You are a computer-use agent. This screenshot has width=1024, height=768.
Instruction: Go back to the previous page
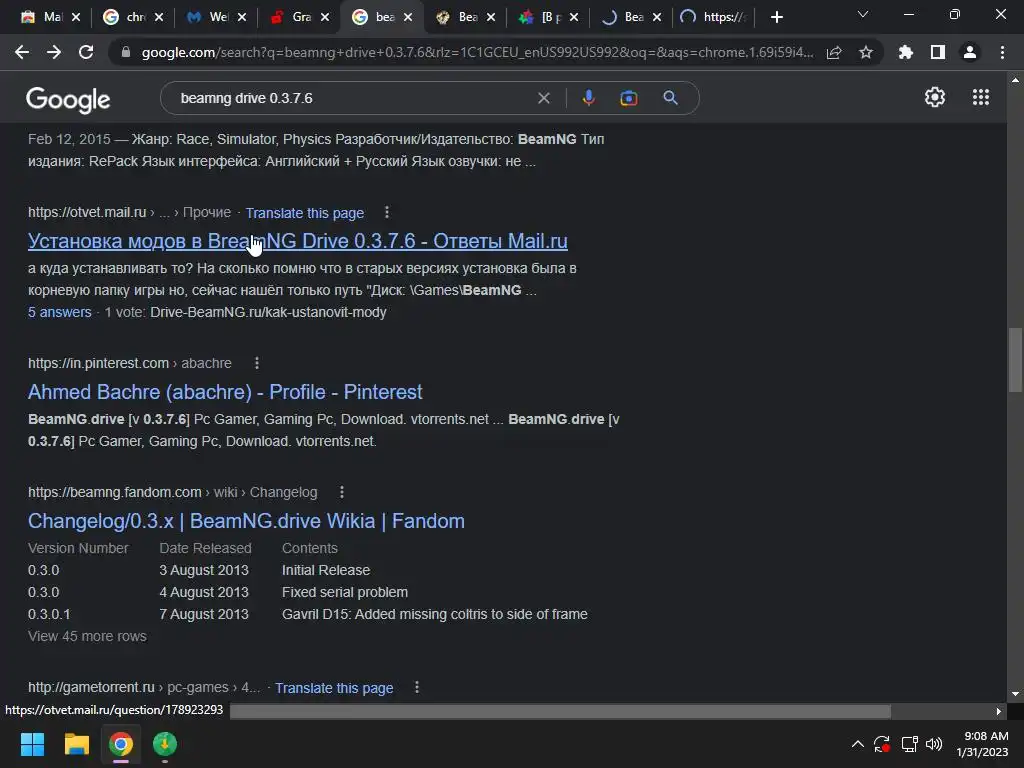coord(22,52)
